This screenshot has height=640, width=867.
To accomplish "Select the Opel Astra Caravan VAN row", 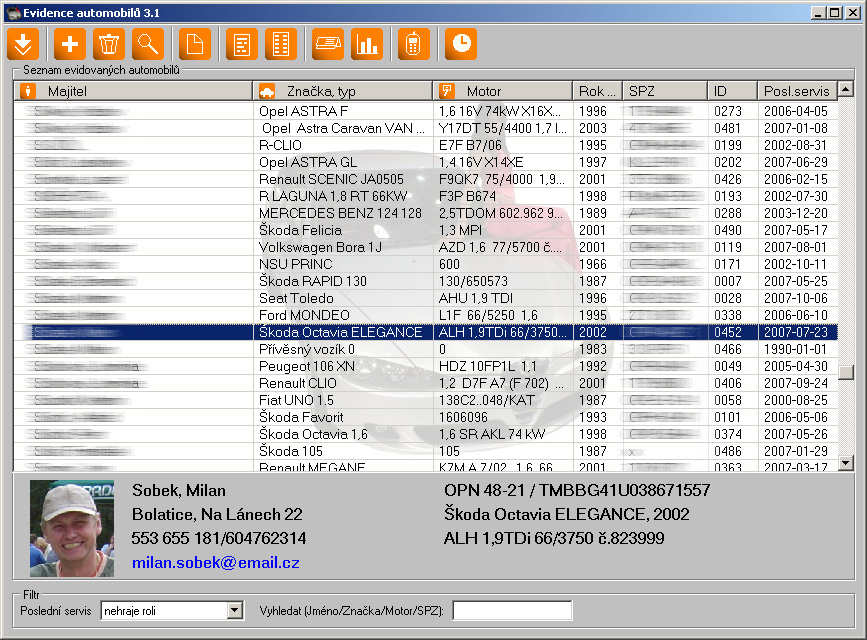I will click(426, 128).
